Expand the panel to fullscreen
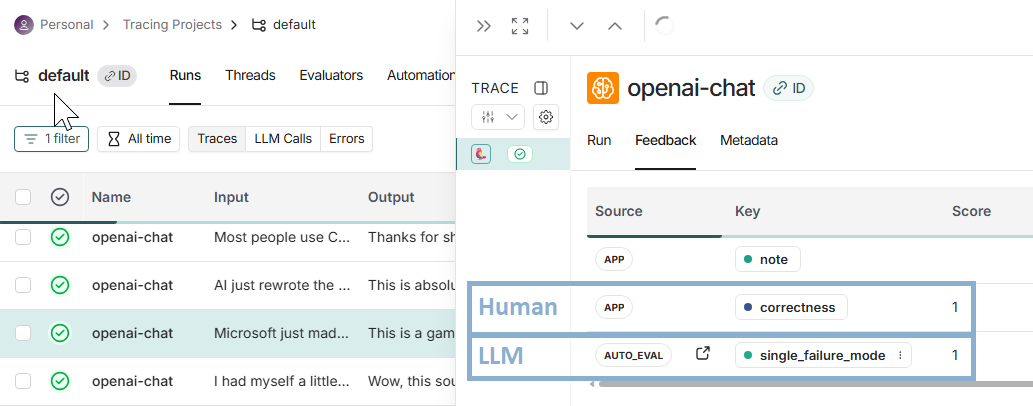Image resolution: width=1033 pixels, height=406 pixels. point(520,26)
